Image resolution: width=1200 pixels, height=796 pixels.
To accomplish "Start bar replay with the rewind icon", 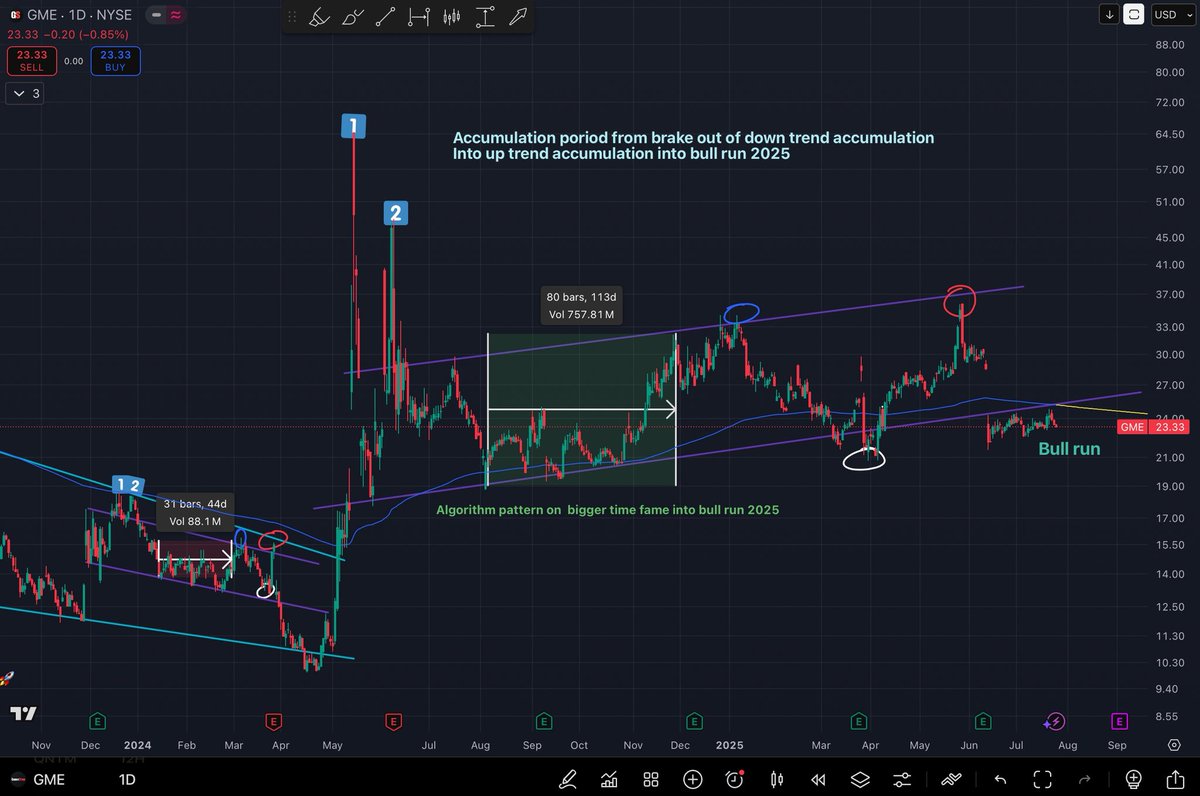I will click(818, 779).
